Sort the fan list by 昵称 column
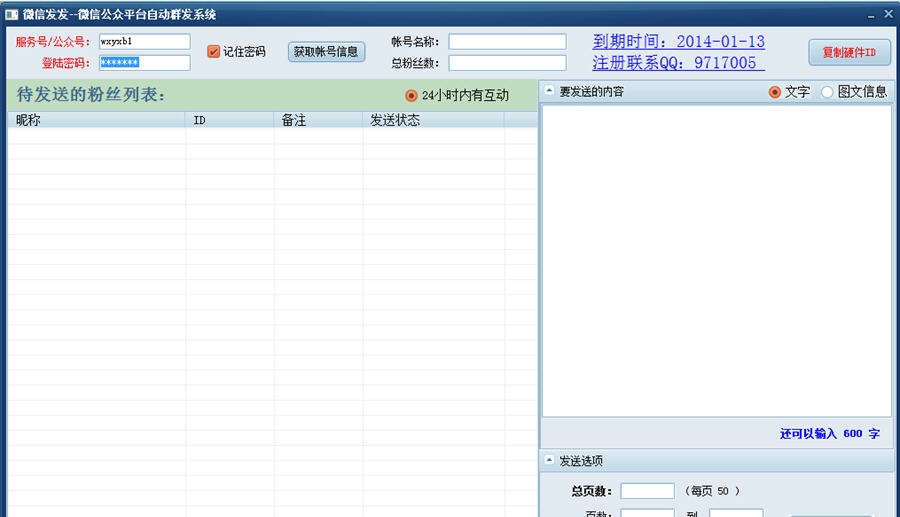 click(96, 120)
